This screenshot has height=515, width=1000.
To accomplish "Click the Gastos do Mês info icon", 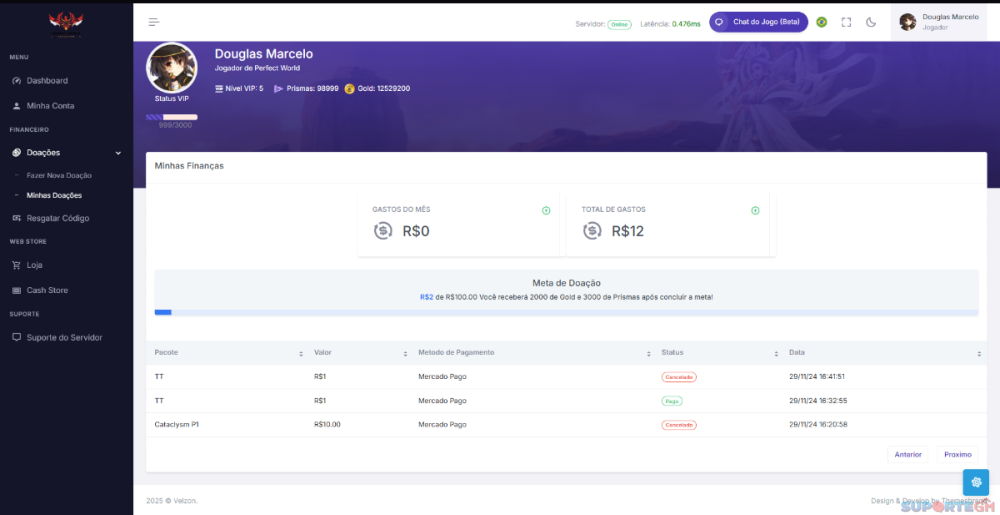I will coord(546,210).
